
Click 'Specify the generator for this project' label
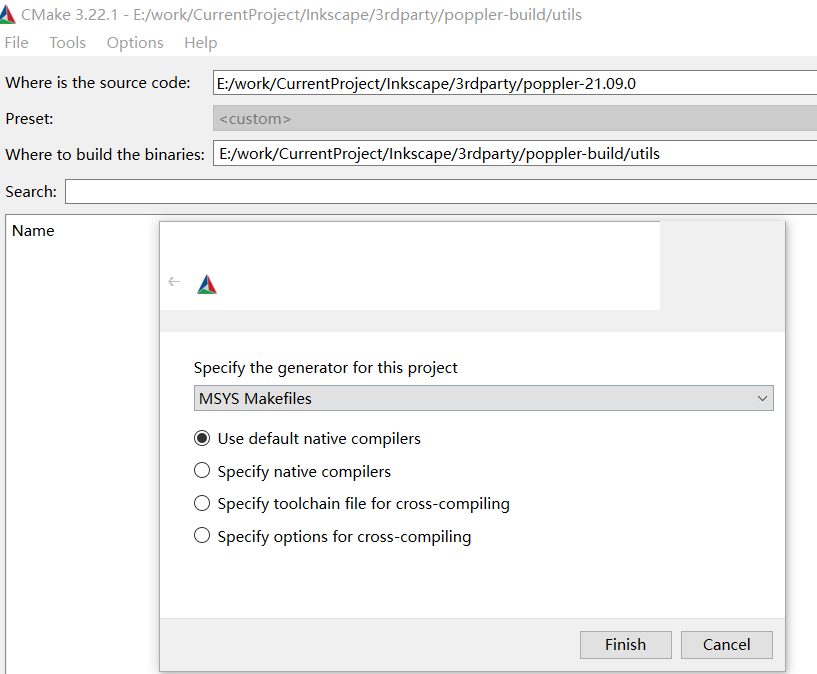click(x=326, y=368)
